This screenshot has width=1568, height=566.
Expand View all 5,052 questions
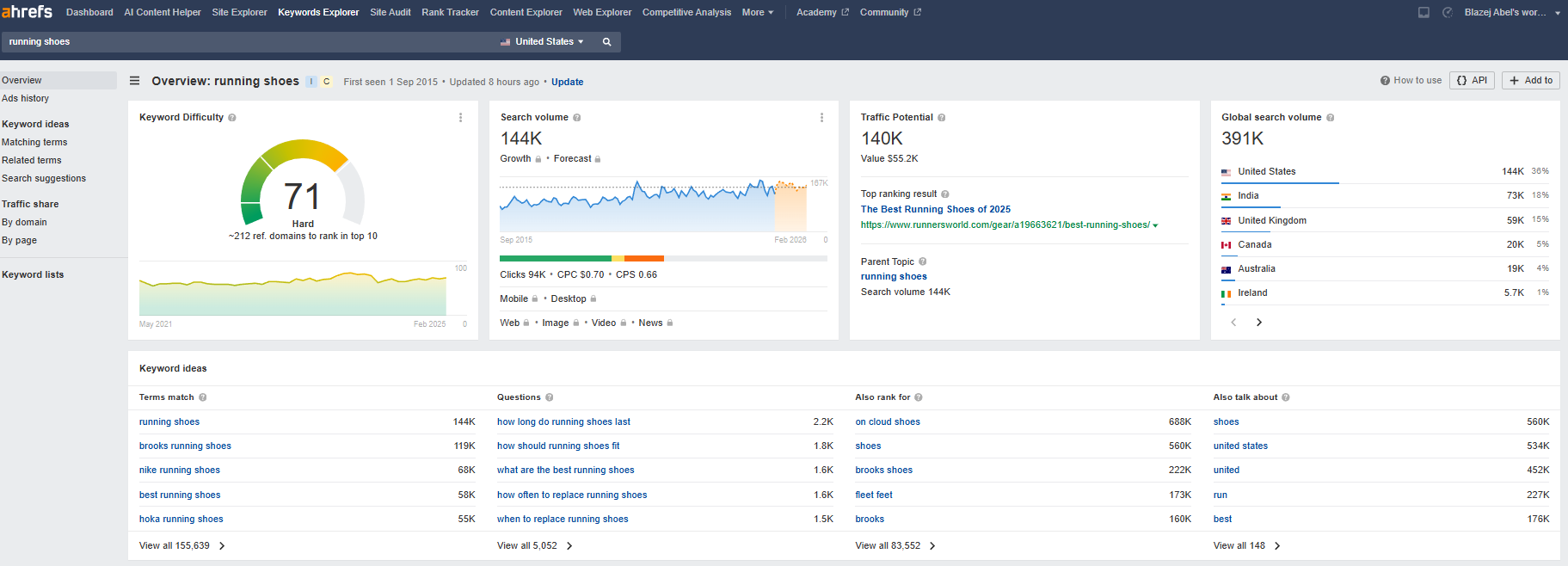click(535, 546)
